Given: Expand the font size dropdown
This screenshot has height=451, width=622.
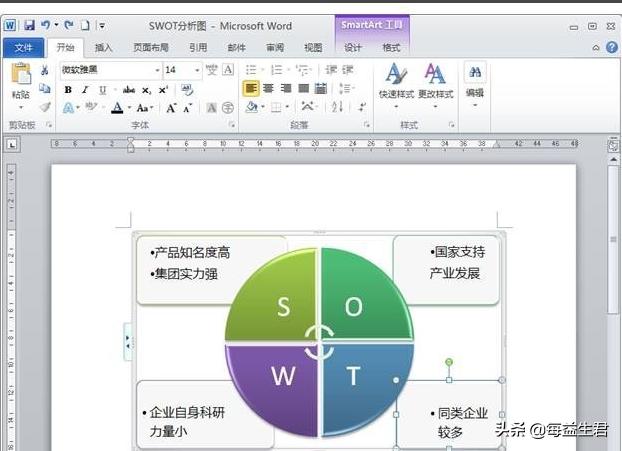Looking at the screenshot, I should (196, 70).
